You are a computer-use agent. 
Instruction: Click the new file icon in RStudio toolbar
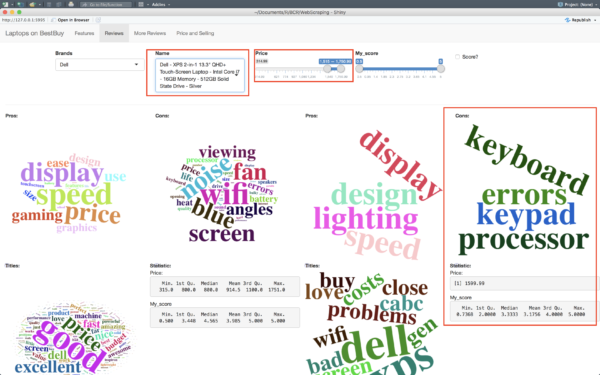(5, 5)
